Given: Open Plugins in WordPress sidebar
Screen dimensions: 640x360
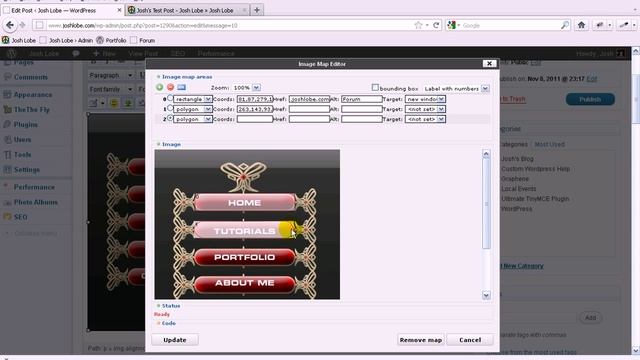Looking at the screenshot, I should click(x=25, y=124).
